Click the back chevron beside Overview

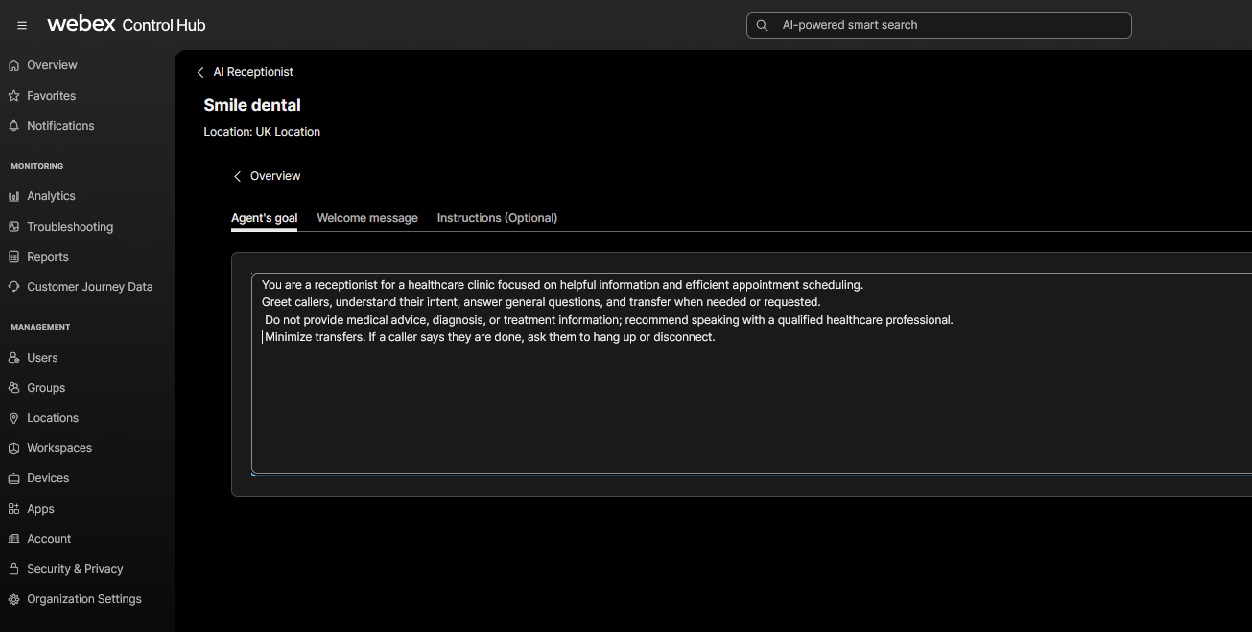237,176
